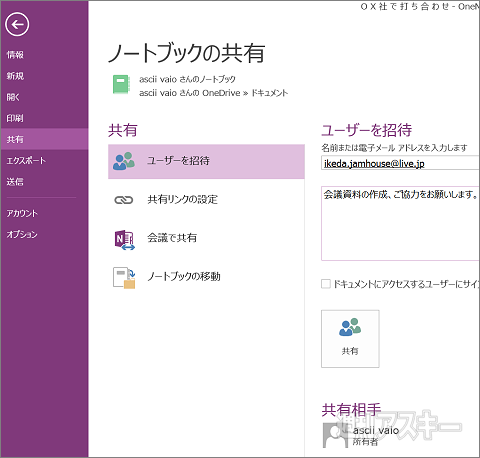This screenshot has height=458, width=480.
Task: Go back using the circled arrow button
Action: coord(17,24)
